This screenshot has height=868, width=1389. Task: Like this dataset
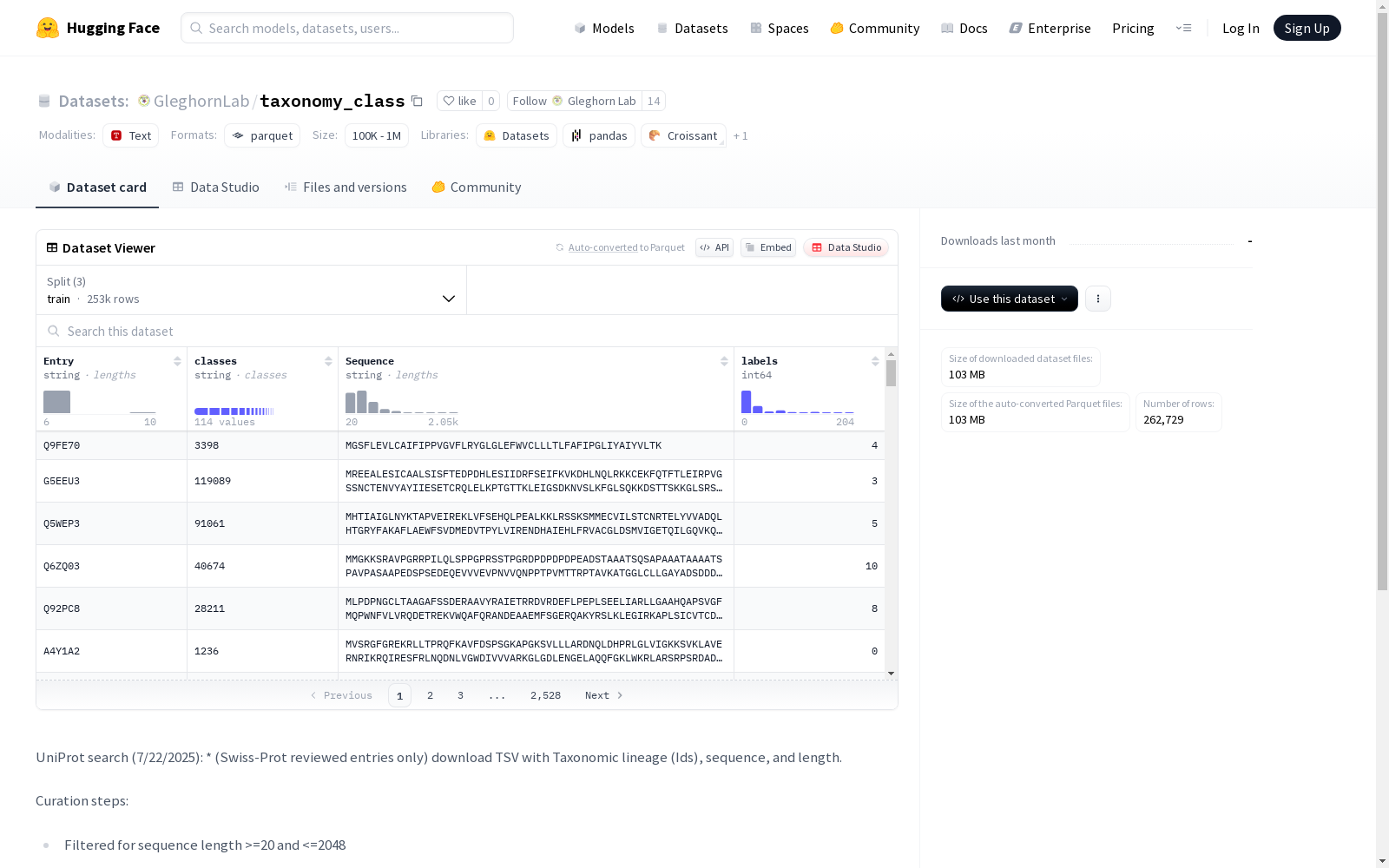pos(459,101)
